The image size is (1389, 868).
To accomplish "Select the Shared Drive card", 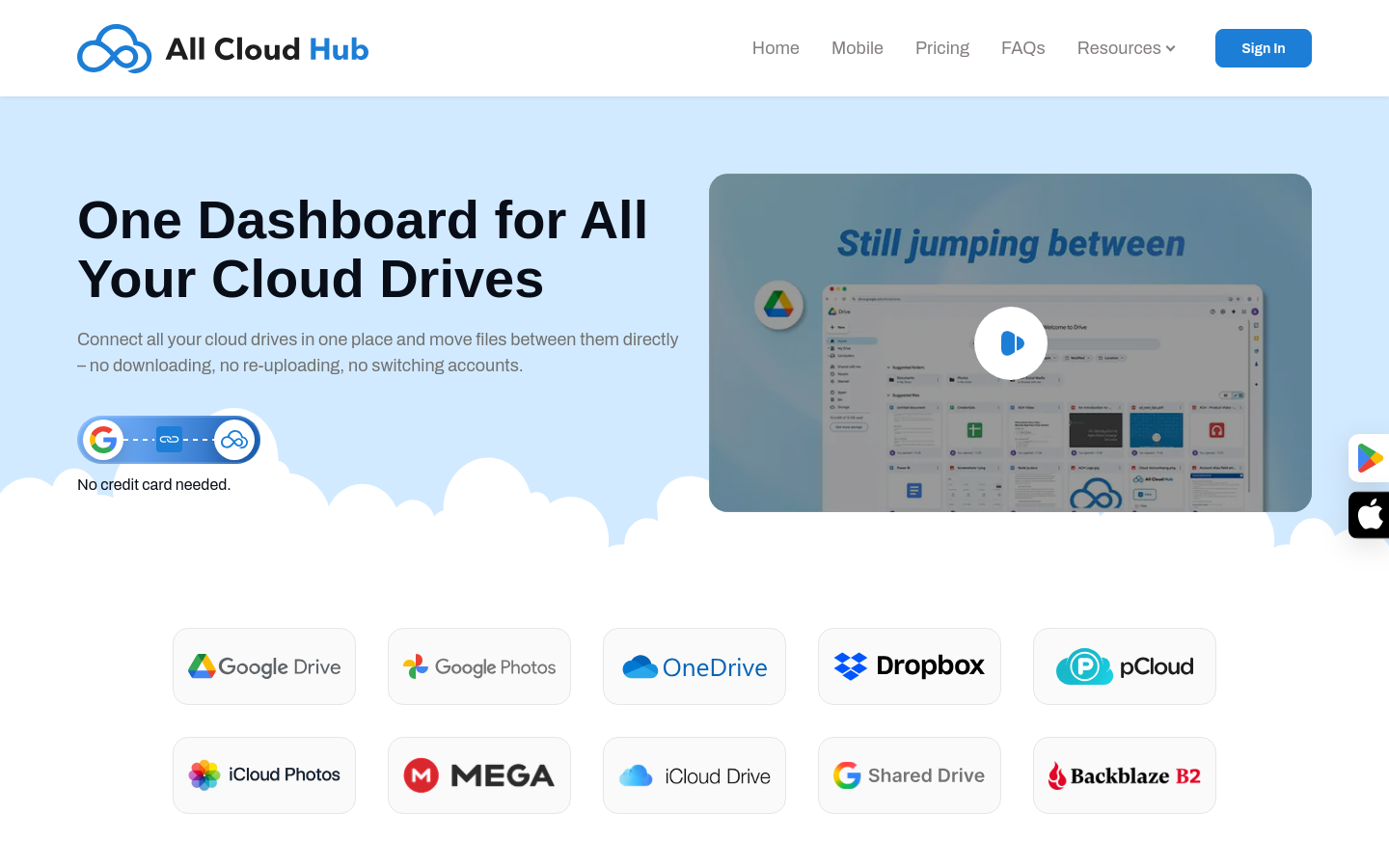I will [x=910, y=775].
